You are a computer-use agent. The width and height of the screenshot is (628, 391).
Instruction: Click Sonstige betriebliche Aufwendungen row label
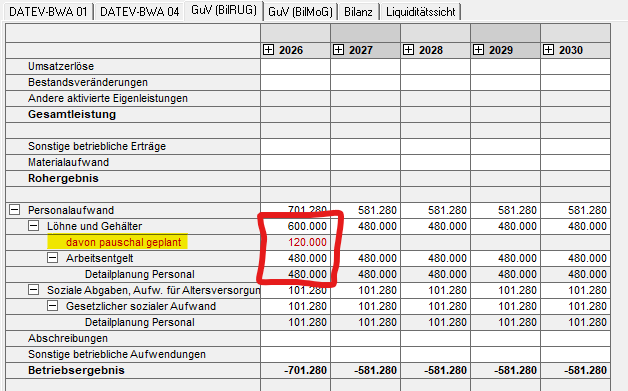tap(117, 355)
